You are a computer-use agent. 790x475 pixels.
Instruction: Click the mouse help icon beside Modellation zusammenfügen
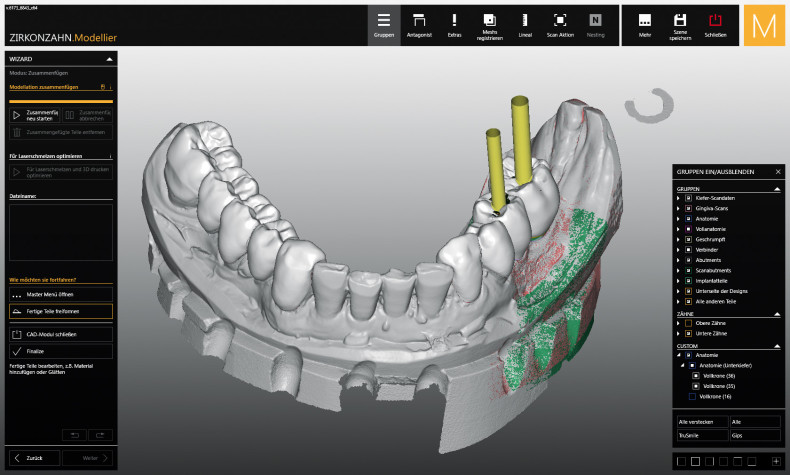point(103,87)
